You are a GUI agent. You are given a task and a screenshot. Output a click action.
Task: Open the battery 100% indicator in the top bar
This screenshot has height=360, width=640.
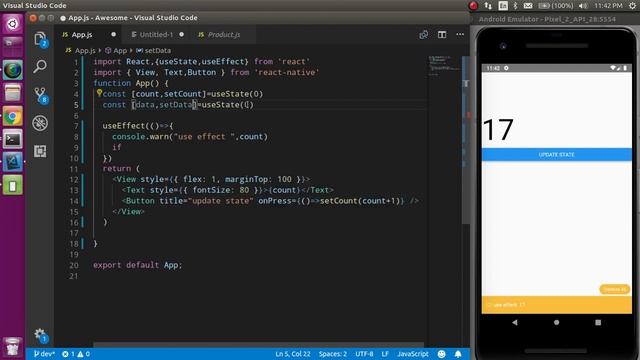point(556,6)
